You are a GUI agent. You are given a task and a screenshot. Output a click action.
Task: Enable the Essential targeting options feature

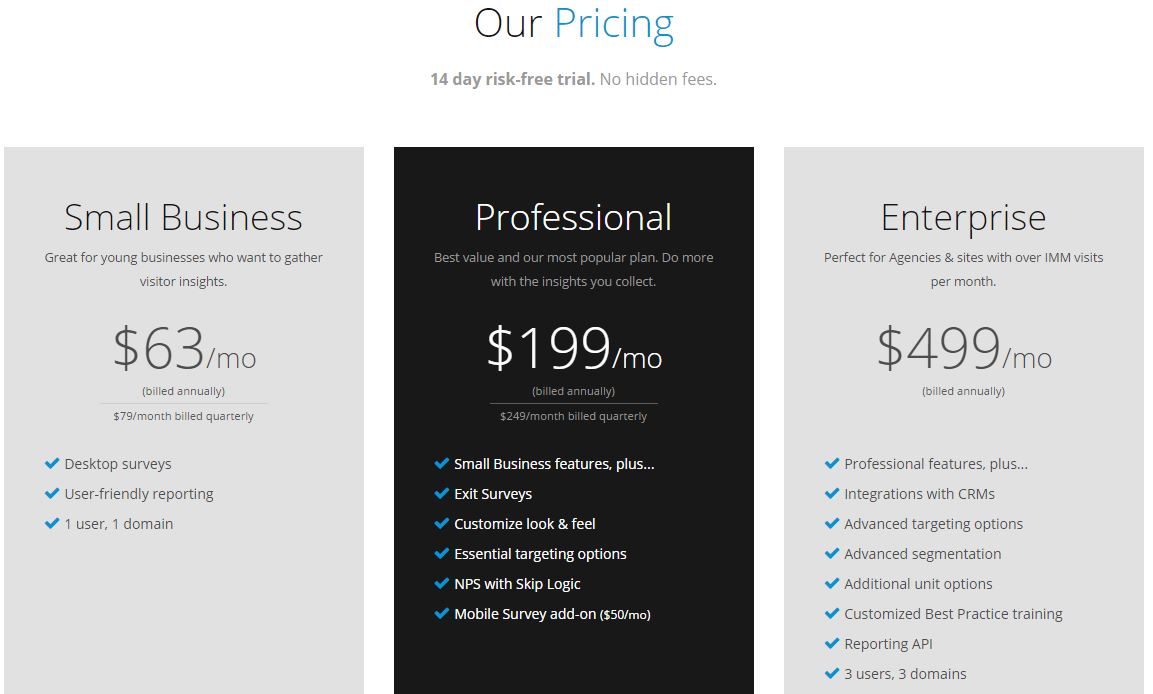tap(439, 554)
